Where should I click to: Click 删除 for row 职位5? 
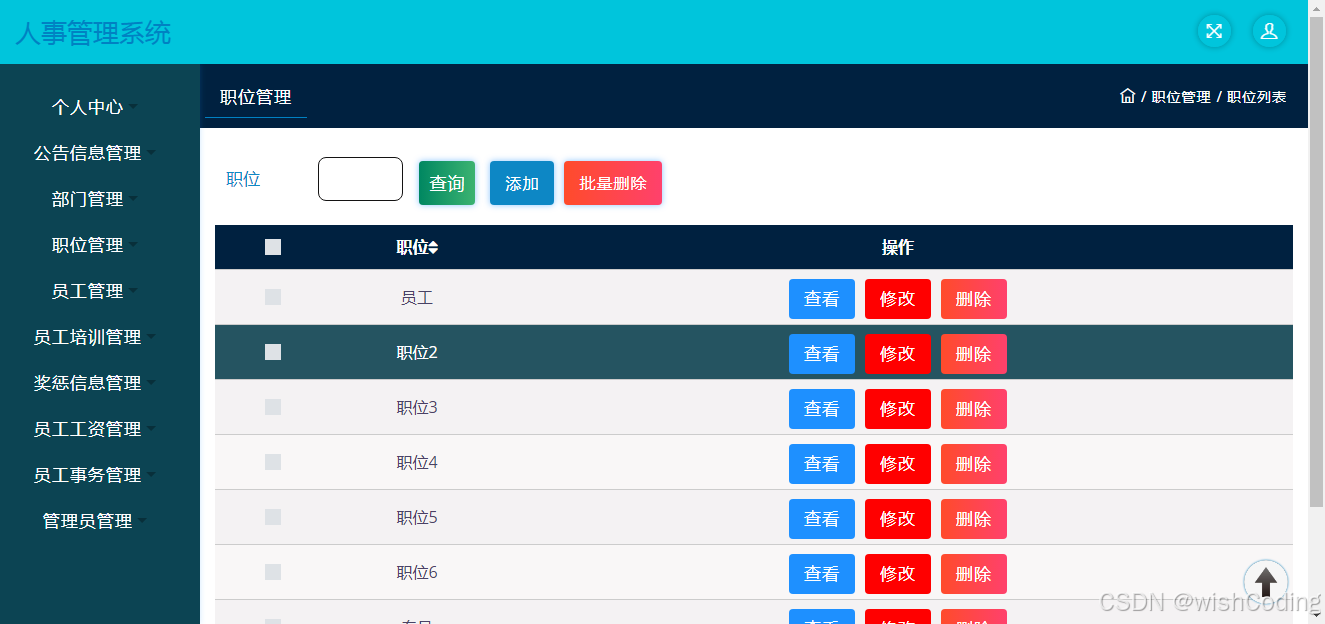[x=974, y=519]
